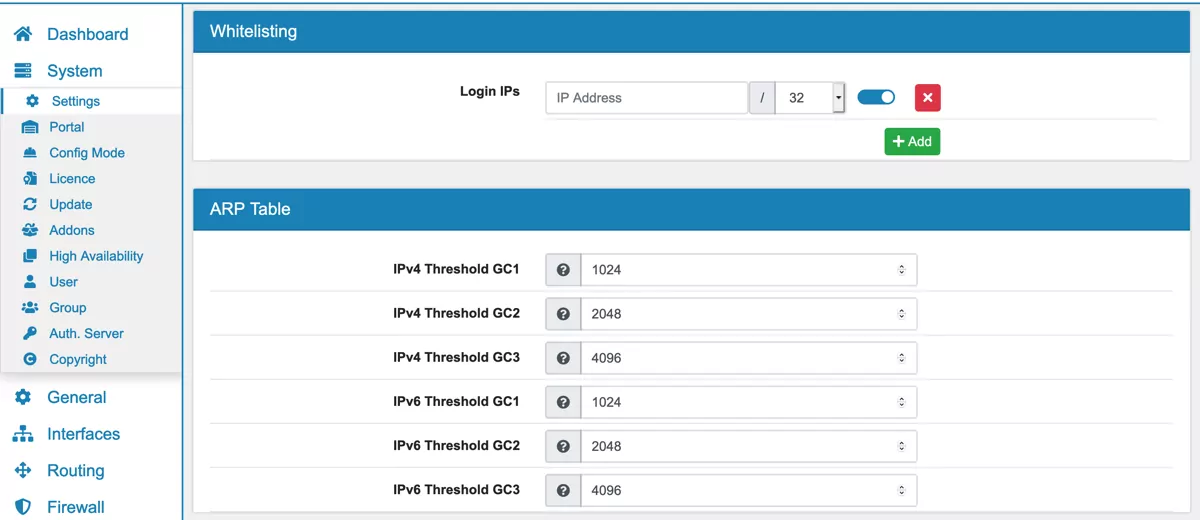
Task: Open the Config Mode page
Action: click(x=87, y=153)
